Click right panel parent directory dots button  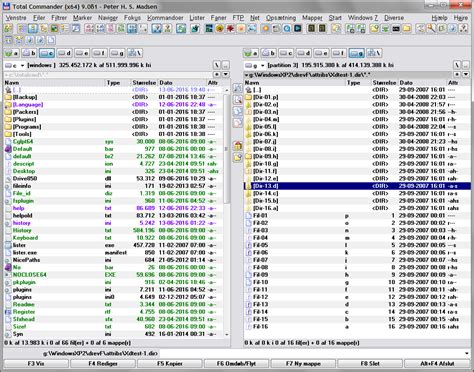click(x=466, y=65)
